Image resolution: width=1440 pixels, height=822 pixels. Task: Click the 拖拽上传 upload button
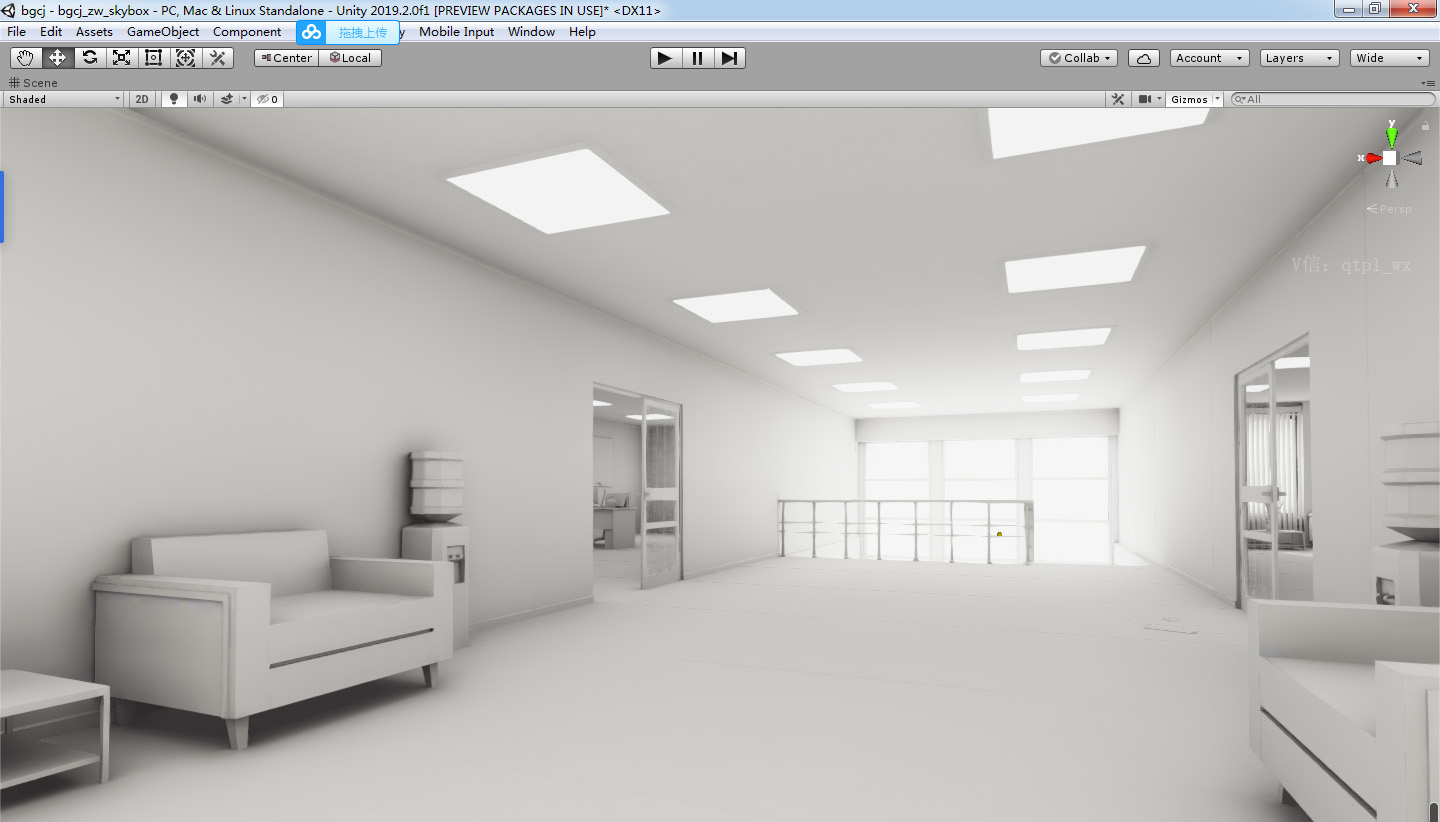coord(363,33)
